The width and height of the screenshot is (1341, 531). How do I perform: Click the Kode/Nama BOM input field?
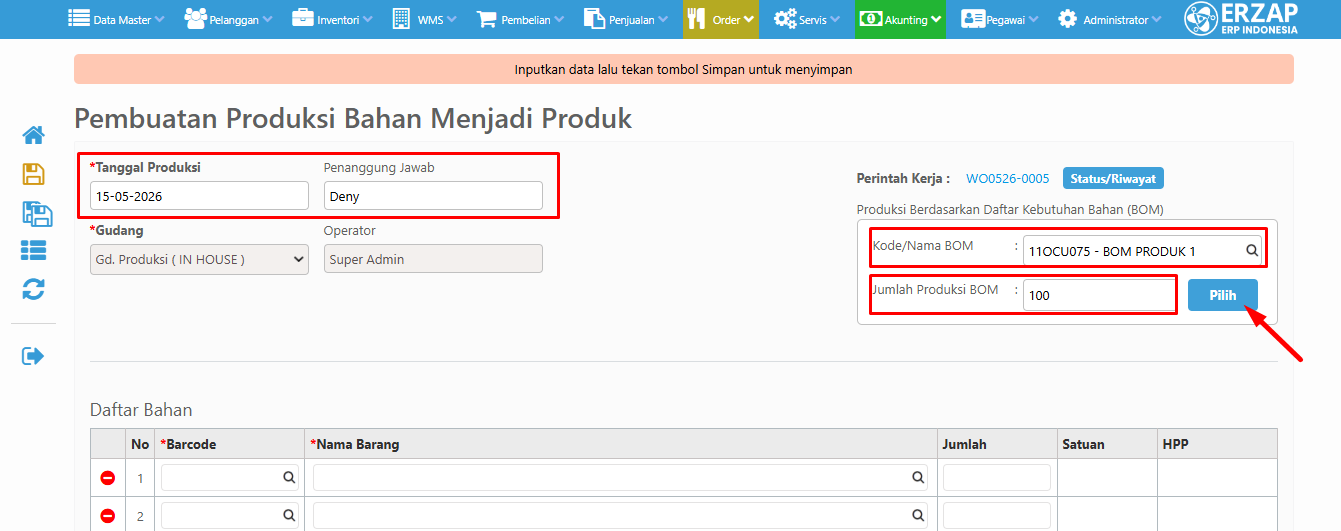coord(1143,251)
